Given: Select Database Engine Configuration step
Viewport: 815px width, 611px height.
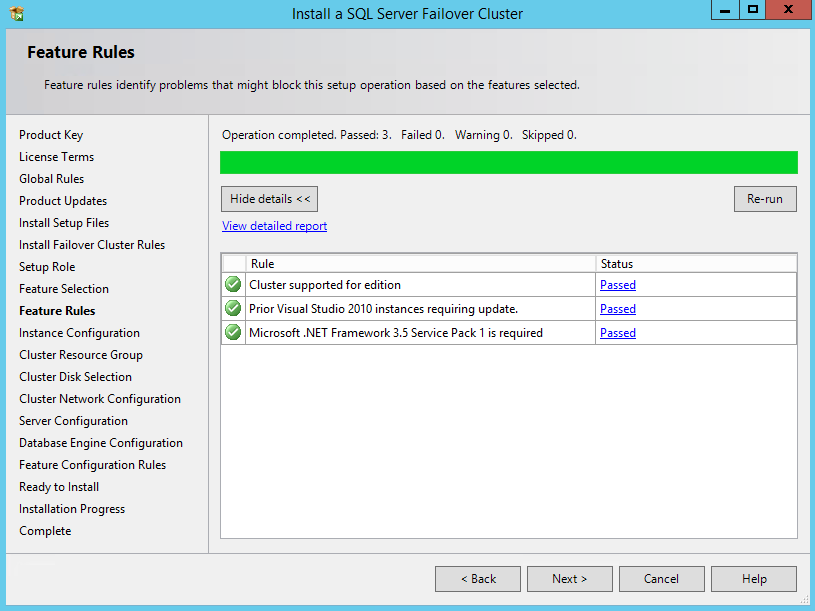Looking at the screenshot, I should click(101, 443).
